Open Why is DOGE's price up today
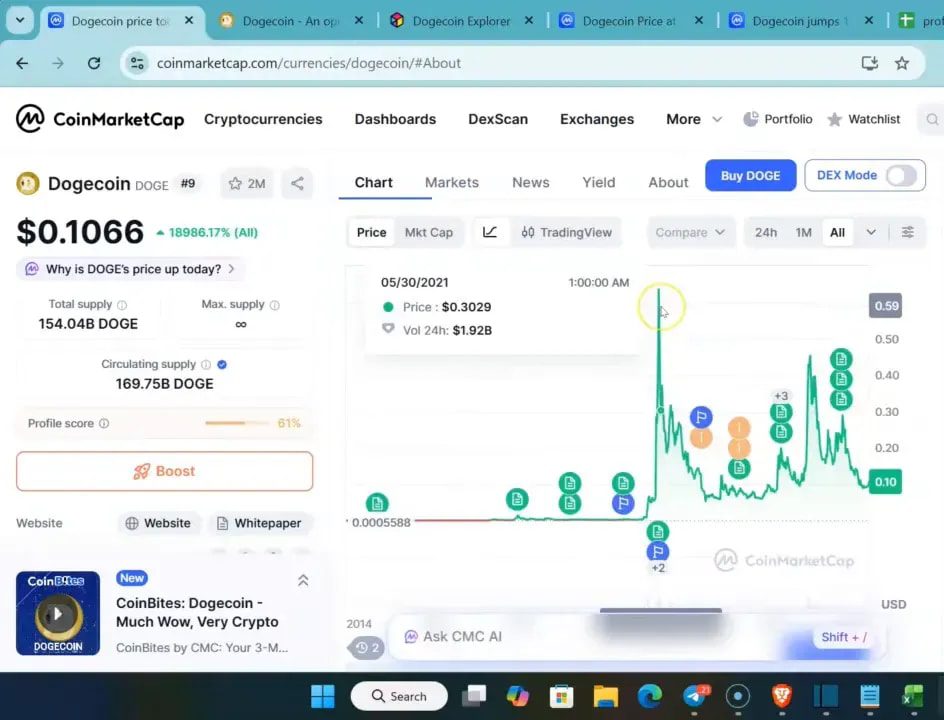The height and width of the screenshot is (720, 944). [131, 269]
